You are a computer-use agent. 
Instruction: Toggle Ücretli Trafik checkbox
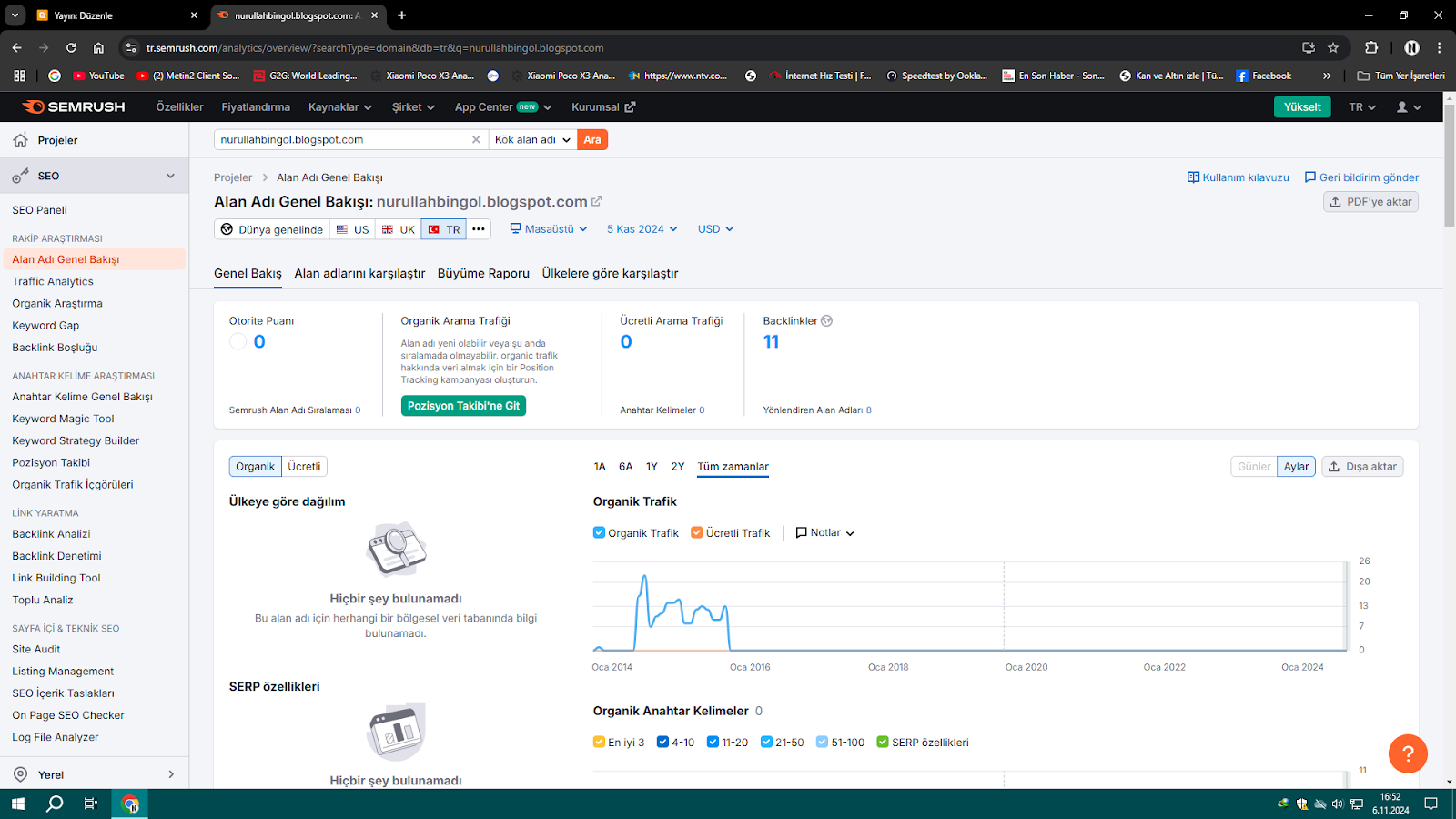coord(697,532)
